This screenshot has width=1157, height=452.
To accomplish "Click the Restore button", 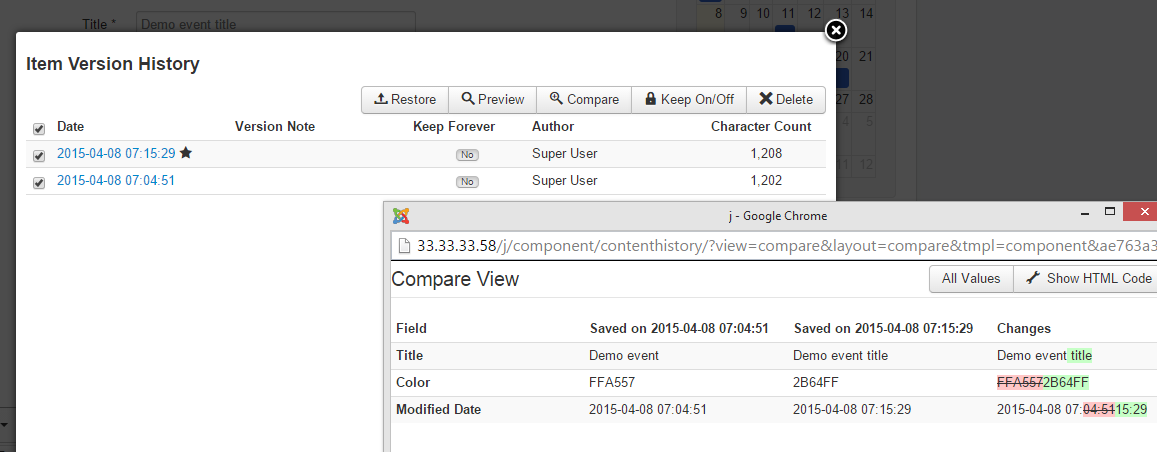I will click(x=405, y=99).
